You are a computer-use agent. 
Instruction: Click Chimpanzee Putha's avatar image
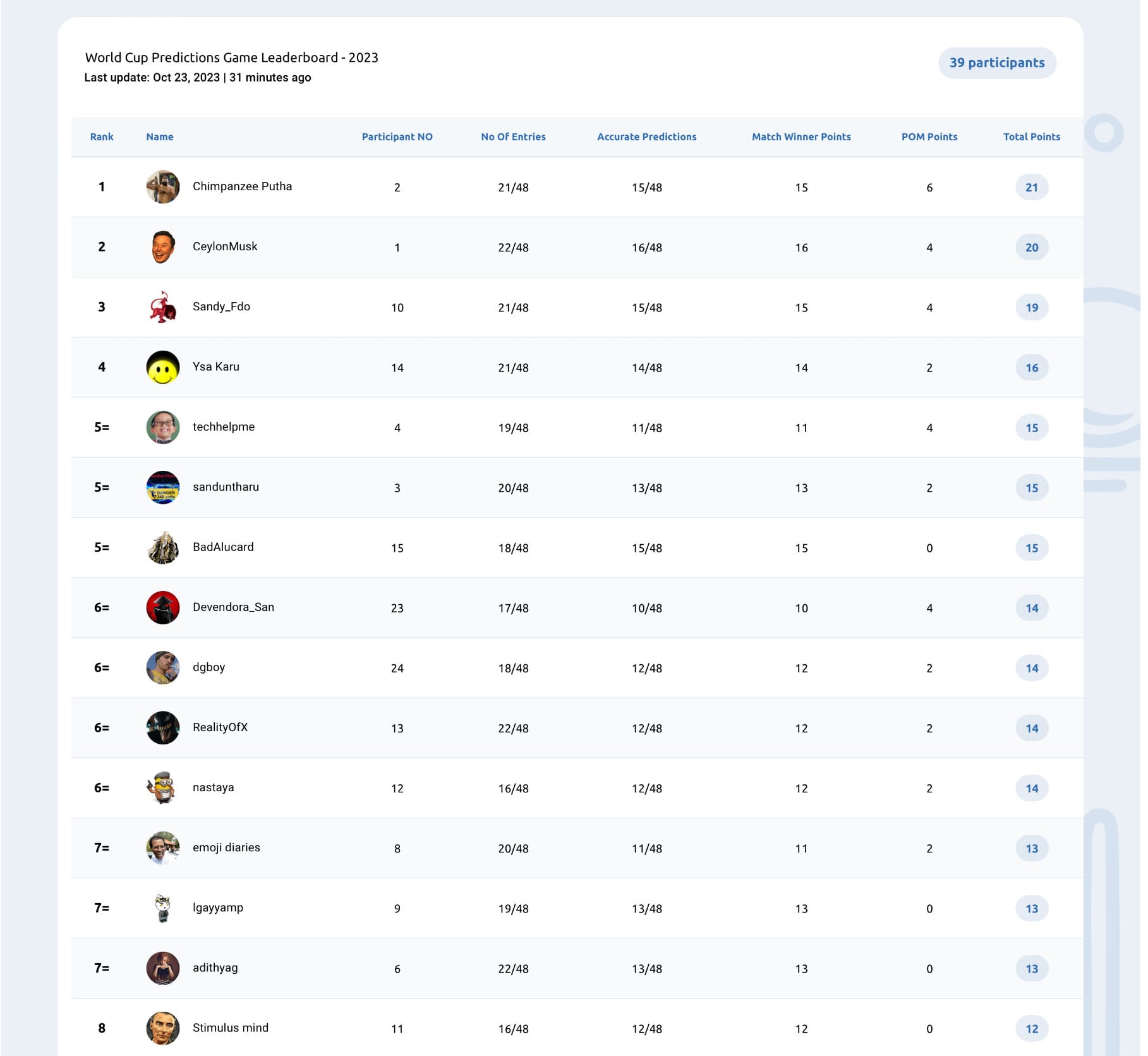click(x=163, y=187)
